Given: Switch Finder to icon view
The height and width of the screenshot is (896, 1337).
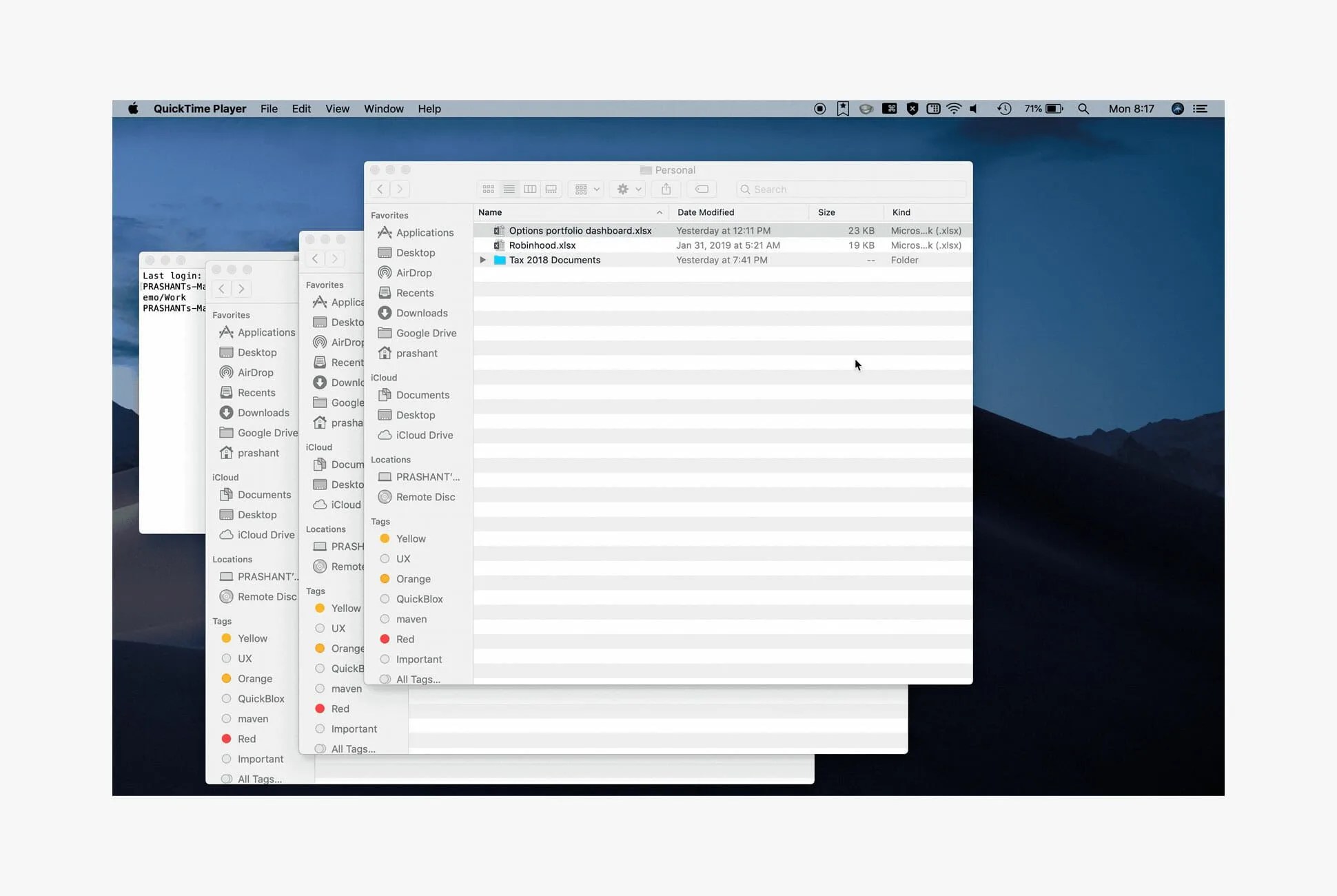Looking at the screenshot, I should coord(488,189).
